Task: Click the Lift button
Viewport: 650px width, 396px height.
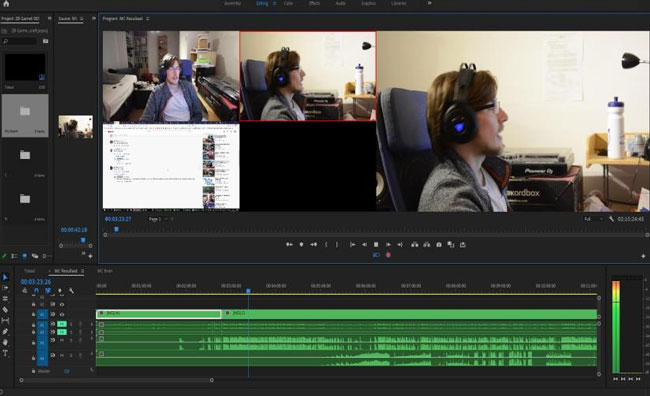Action: (x=415, y=245)
